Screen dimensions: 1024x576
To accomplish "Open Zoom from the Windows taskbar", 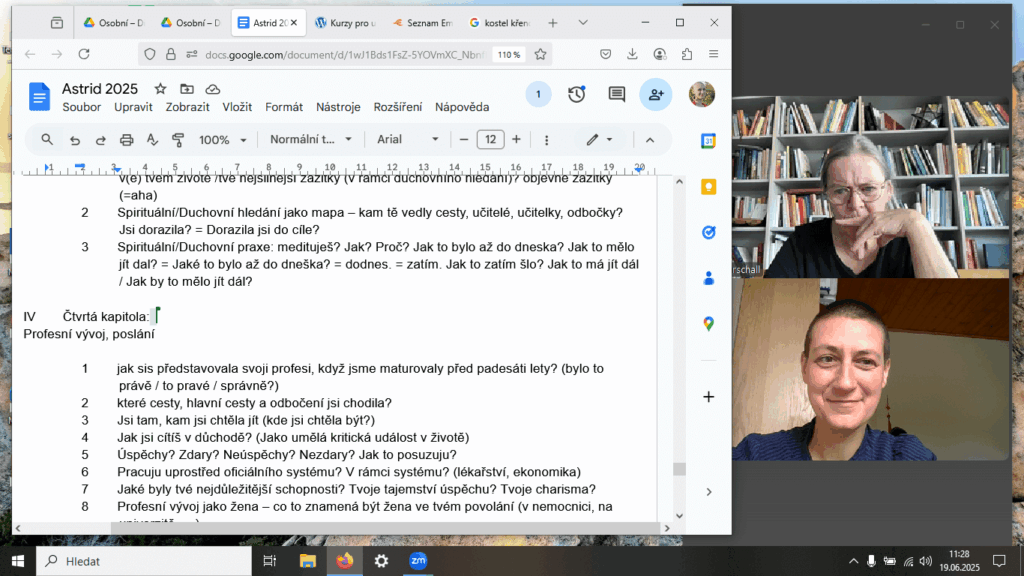I will click(418, 561).
